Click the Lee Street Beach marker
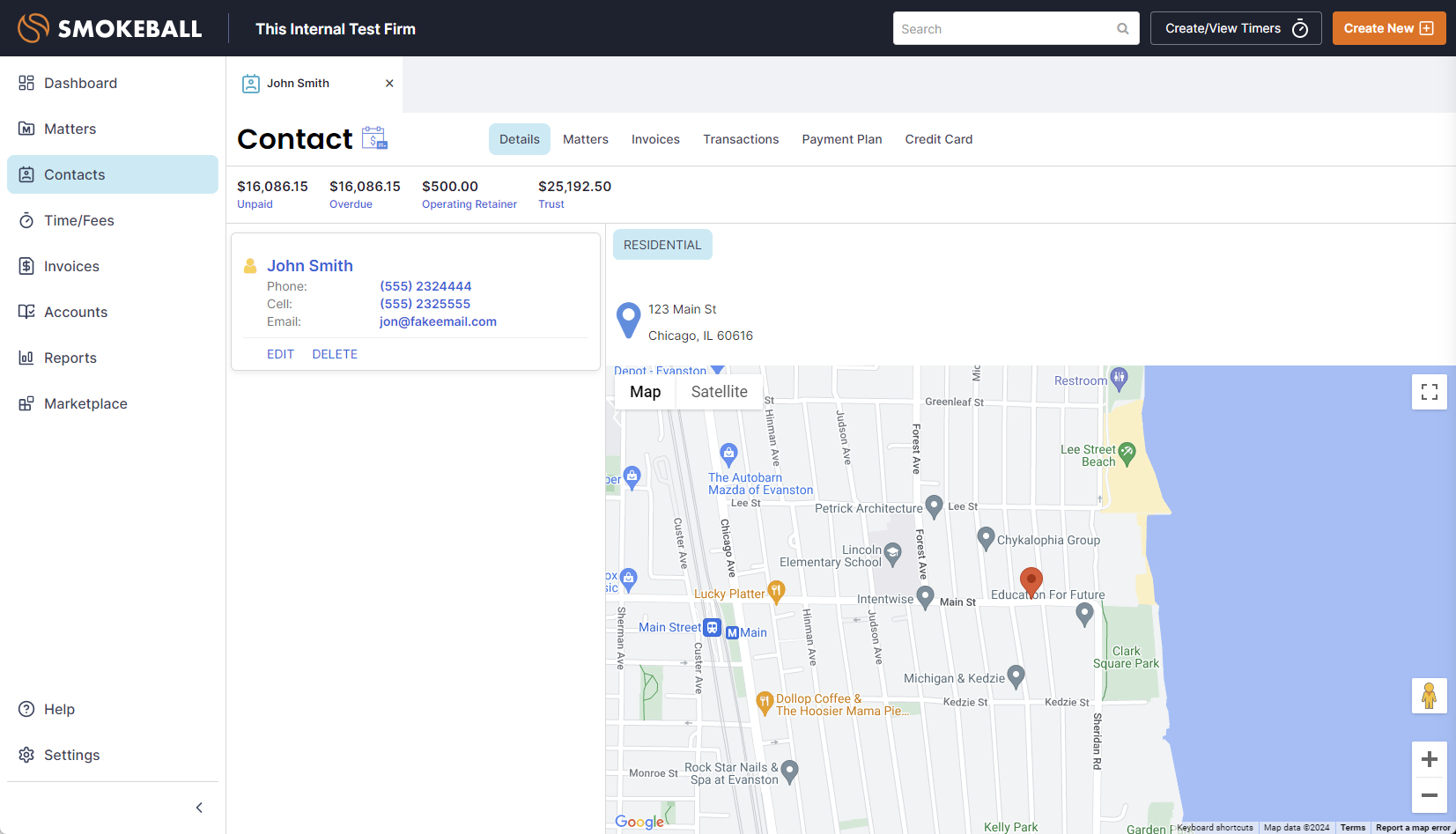This screenshot has width=1456, height=834. coord(1127,454)
